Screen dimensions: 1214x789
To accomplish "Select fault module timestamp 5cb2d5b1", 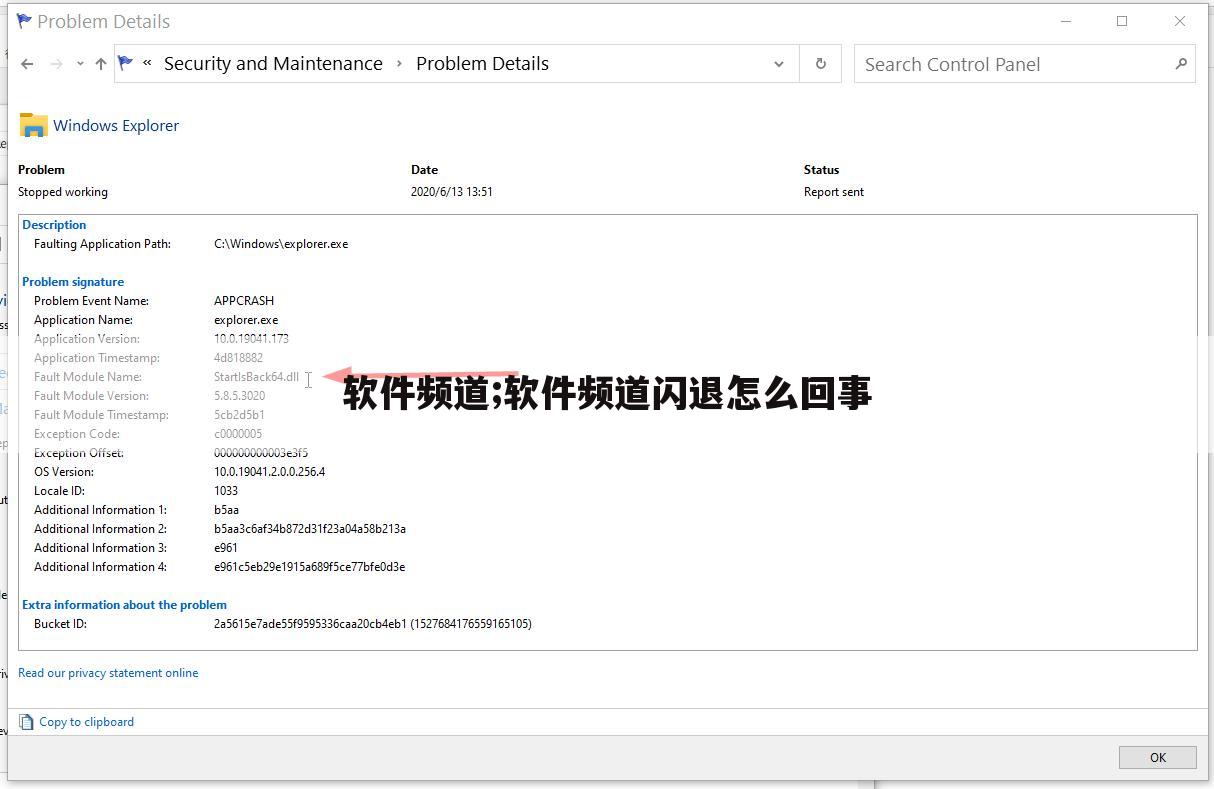I will click(x=239, y=415).
